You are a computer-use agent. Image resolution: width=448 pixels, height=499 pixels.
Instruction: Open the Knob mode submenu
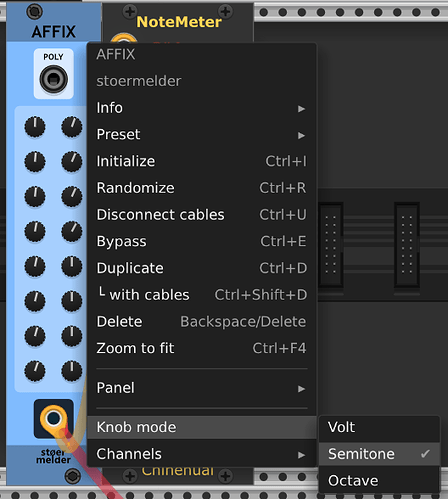click(x=201, y=427)
